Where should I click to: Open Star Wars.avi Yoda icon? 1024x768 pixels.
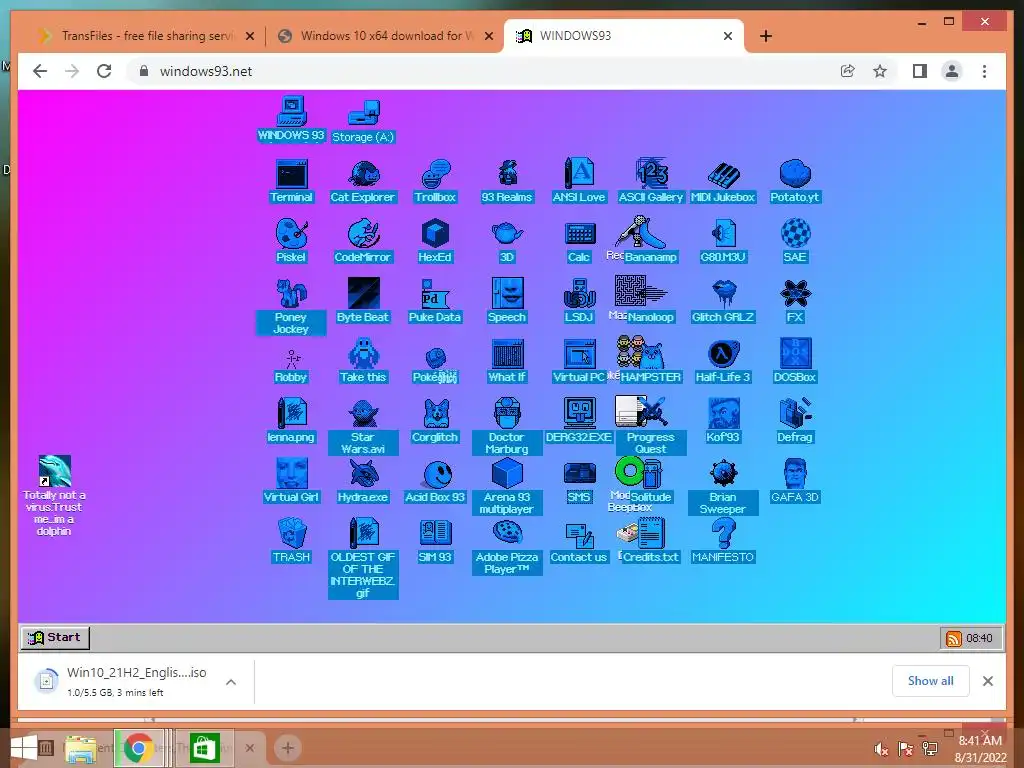click(363, 426)
